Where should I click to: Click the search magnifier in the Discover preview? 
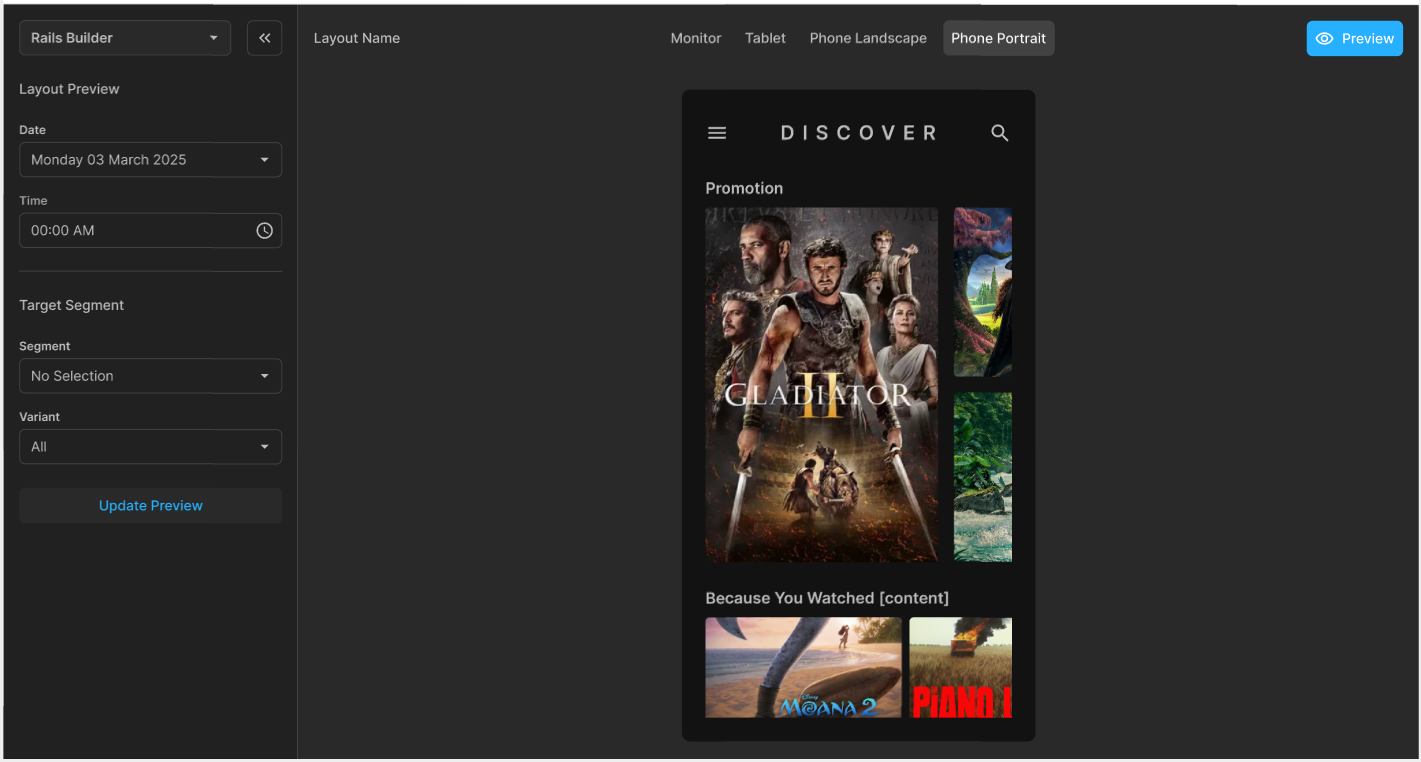point(1000,133)
